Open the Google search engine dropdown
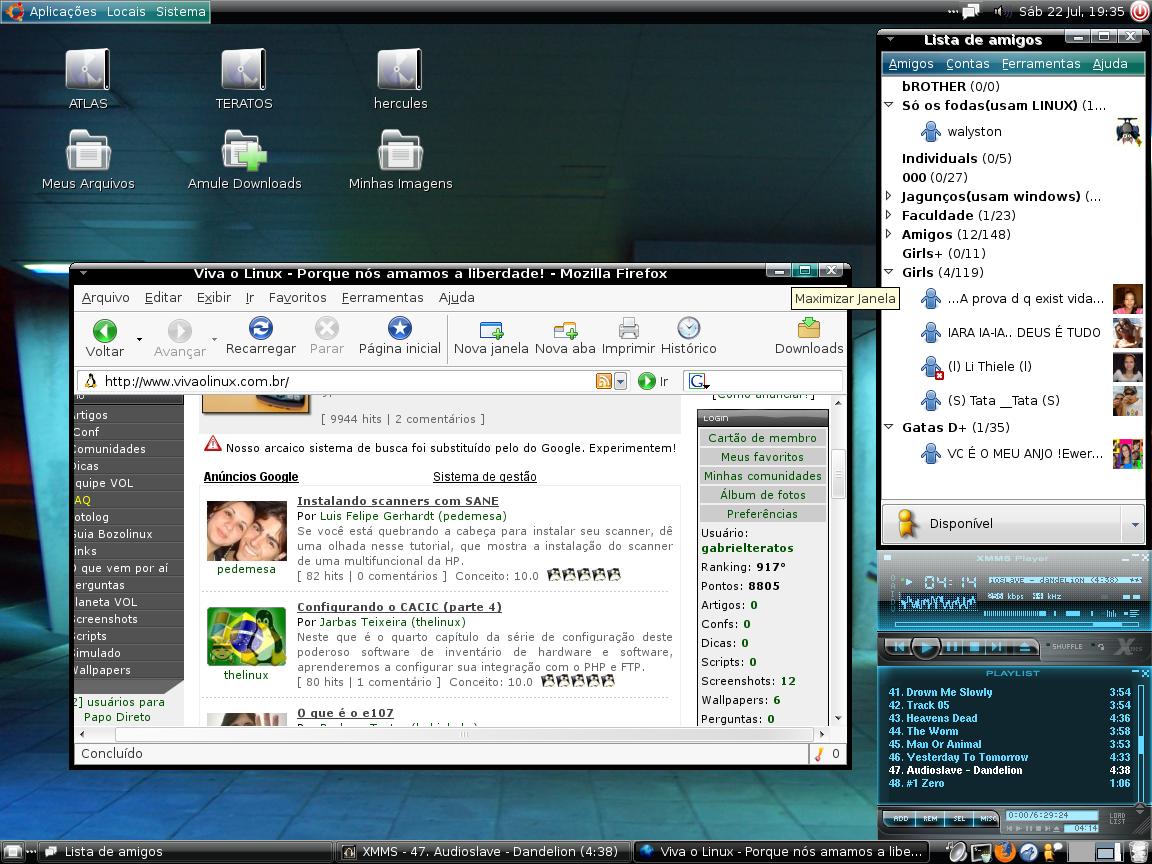This screenshot has width=1152, height=864. [697, 381]
